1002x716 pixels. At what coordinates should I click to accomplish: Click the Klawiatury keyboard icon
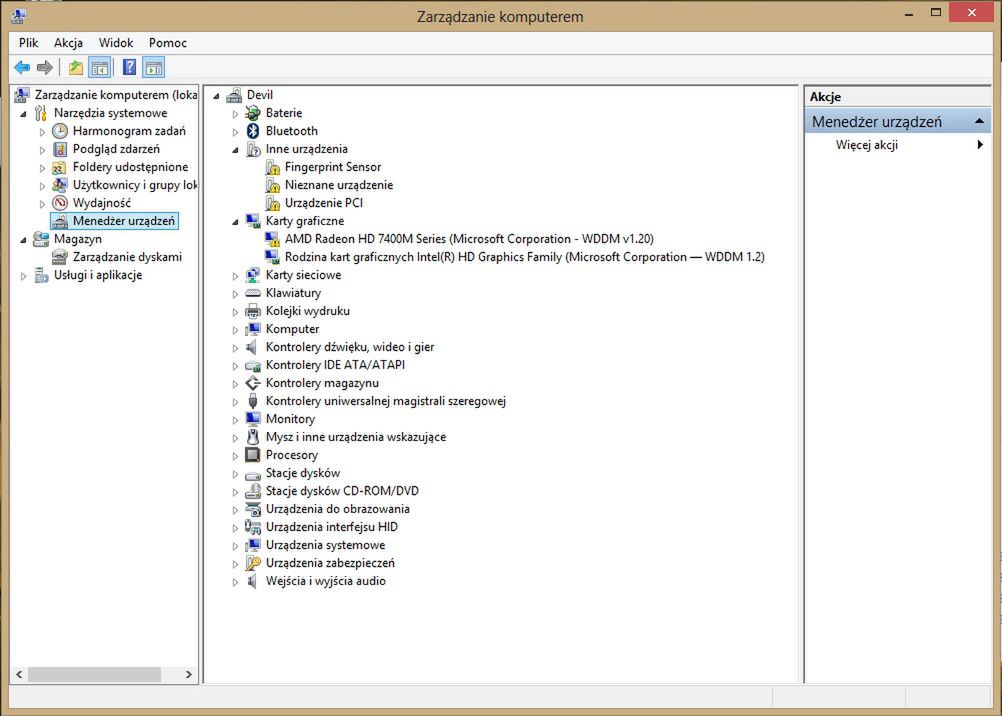tap(253, 293)
